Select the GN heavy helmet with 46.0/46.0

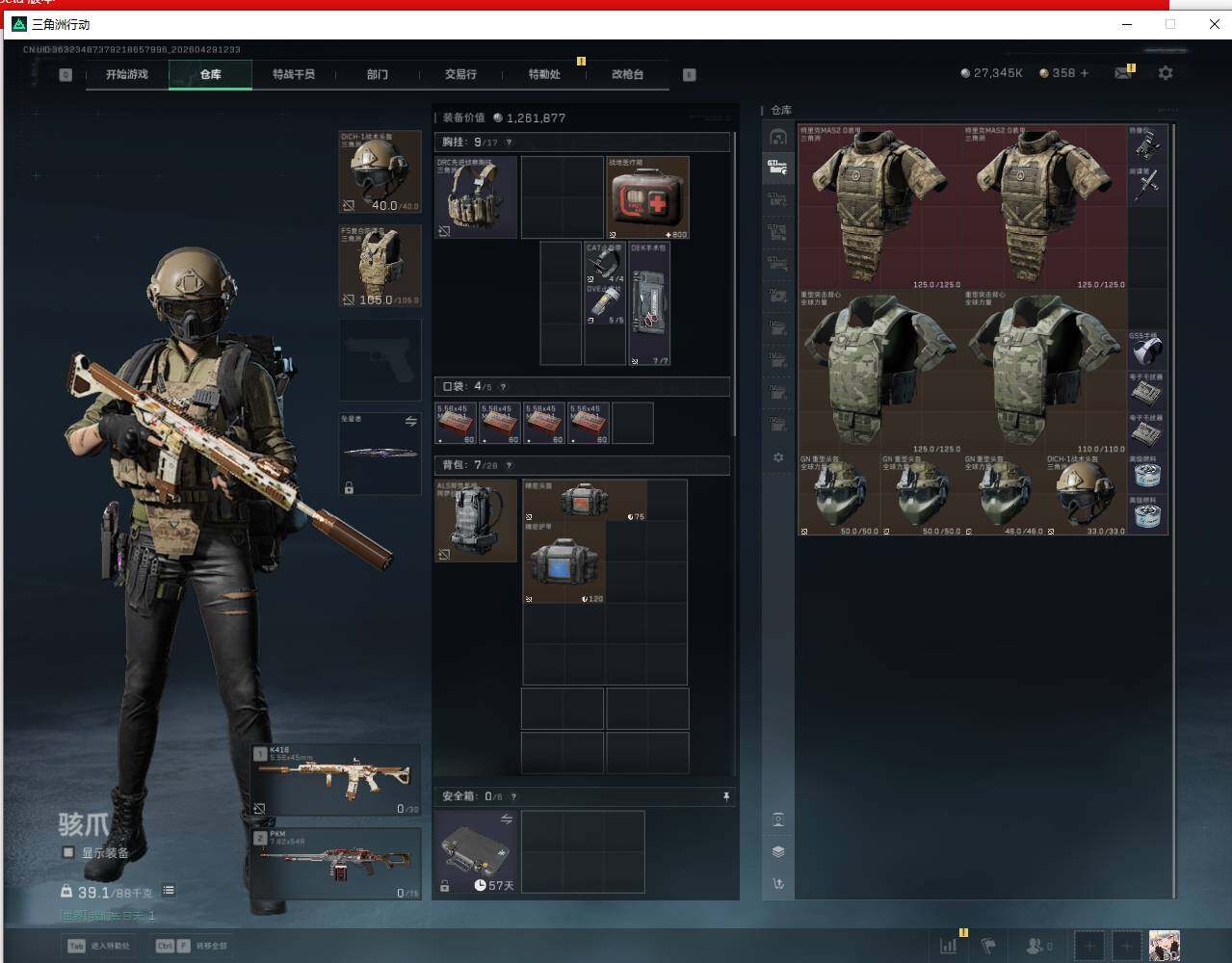pyautogui.click(x=1004, y=495)
